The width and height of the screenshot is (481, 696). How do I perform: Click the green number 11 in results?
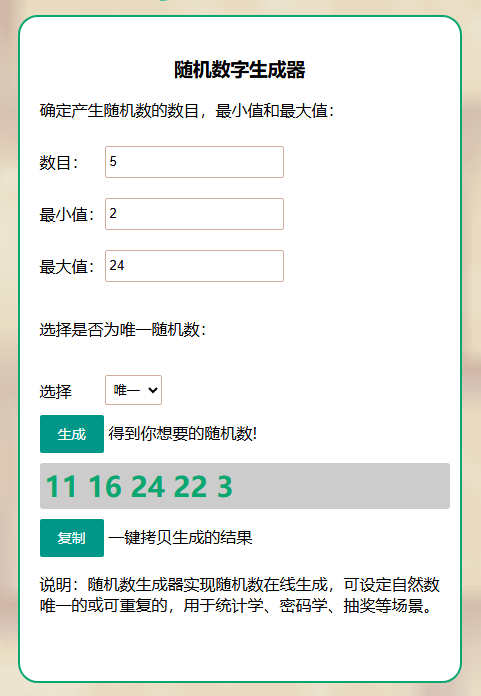(61, 486)
